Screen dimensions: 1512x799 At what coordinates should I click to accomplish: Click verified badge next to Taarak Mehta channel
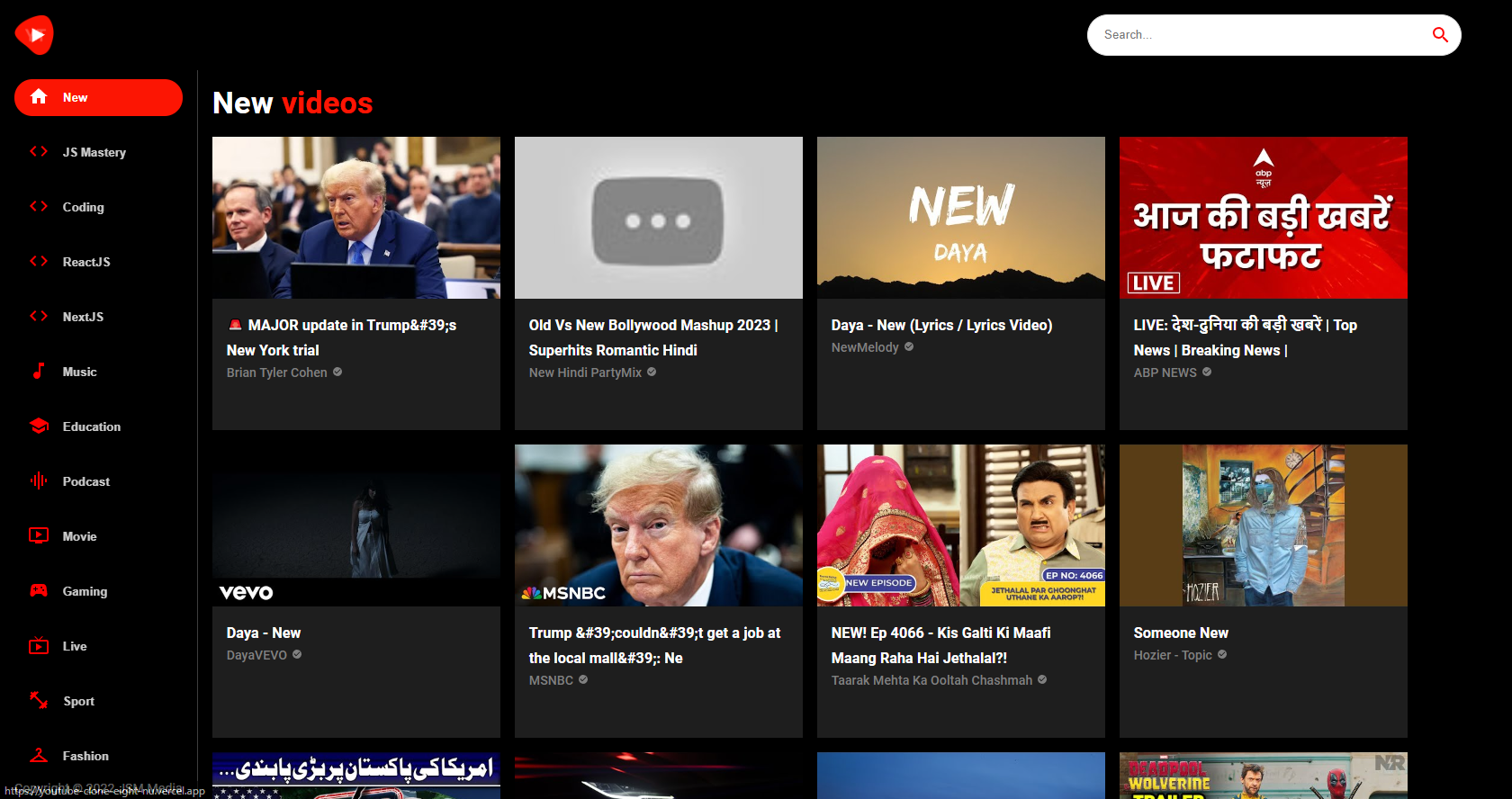[1042, 679]
